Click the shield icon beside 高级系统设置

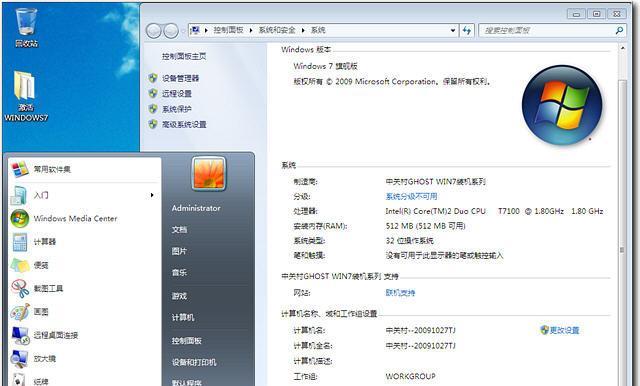pos(153,124)
